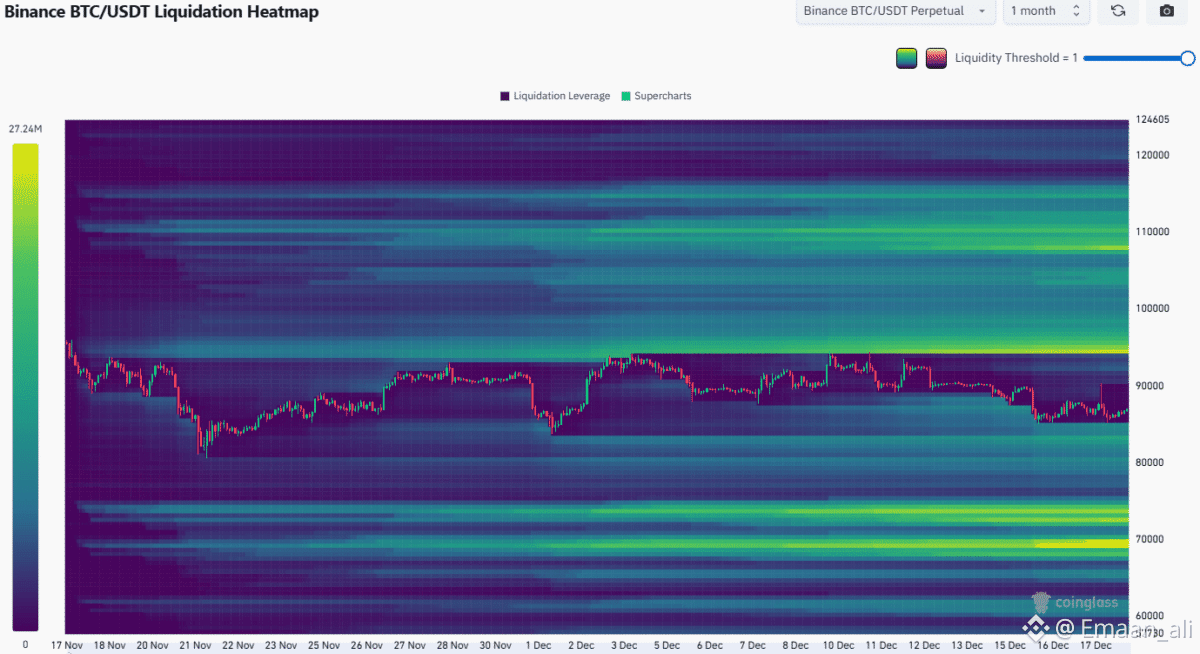Click the 27.24M scale maximum label
The image size is (1200, 654).
[x=24, y=129]
